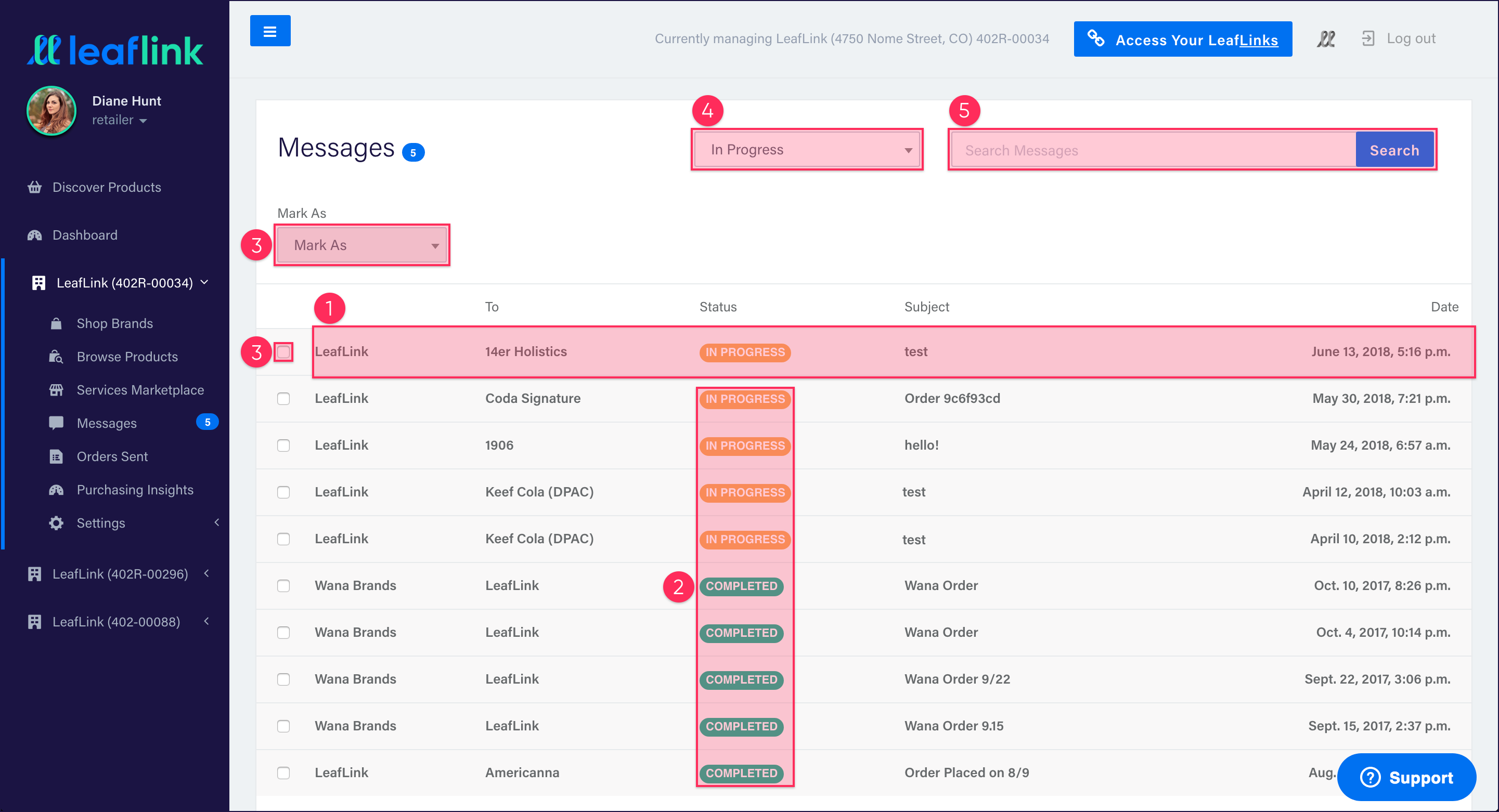Viewport: 1499px width, 812px height.
Task: Open the Mark As dropdown
Action: (x=362, y=245)
